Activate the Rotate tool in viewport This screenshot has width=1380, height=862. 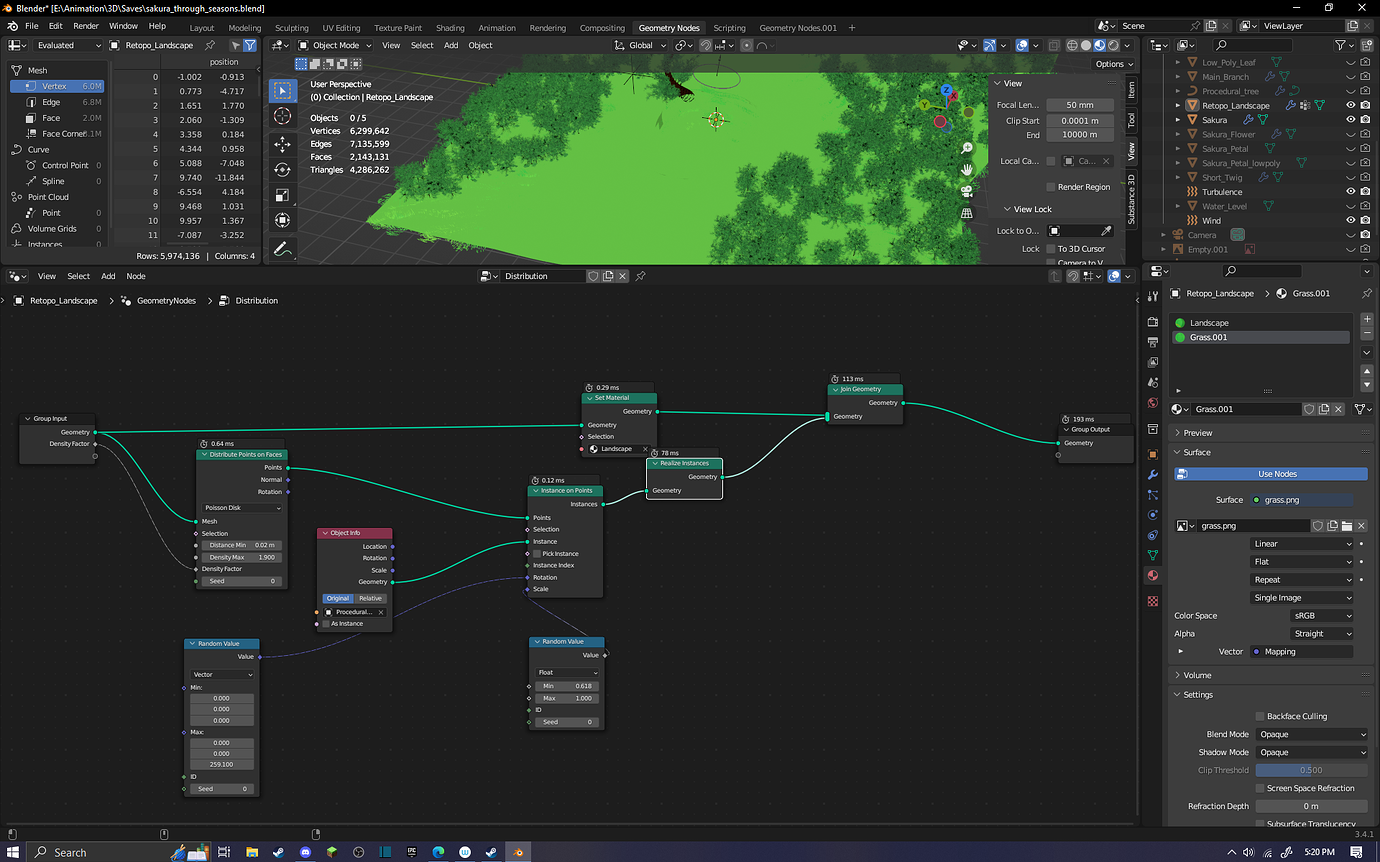(x=282, y=170)
